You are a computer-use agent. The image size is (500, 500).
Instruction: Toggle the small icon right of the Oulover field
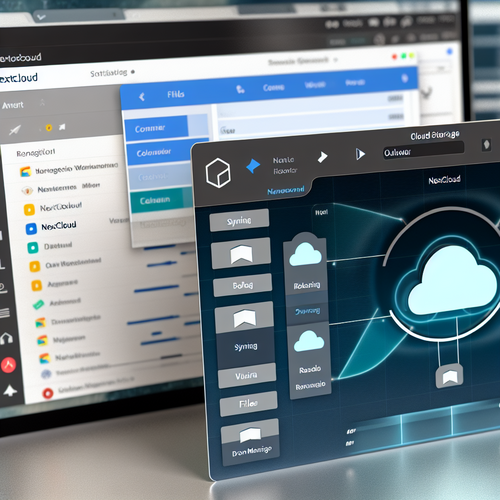tap(486, 145)
